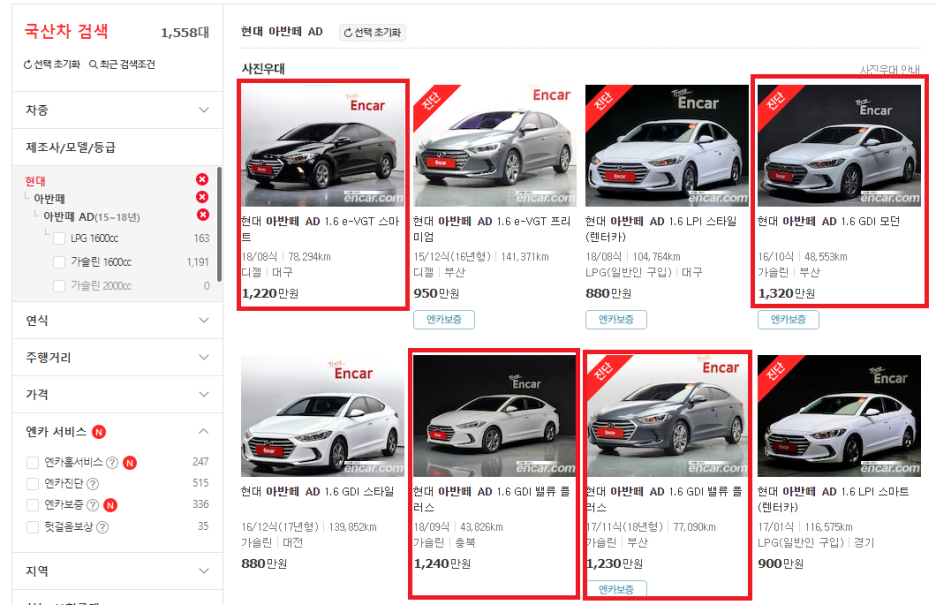Open listing title 1.6 GDI 모던
The height and width of the screenshot is (605, 936).
tap(829, 221)
